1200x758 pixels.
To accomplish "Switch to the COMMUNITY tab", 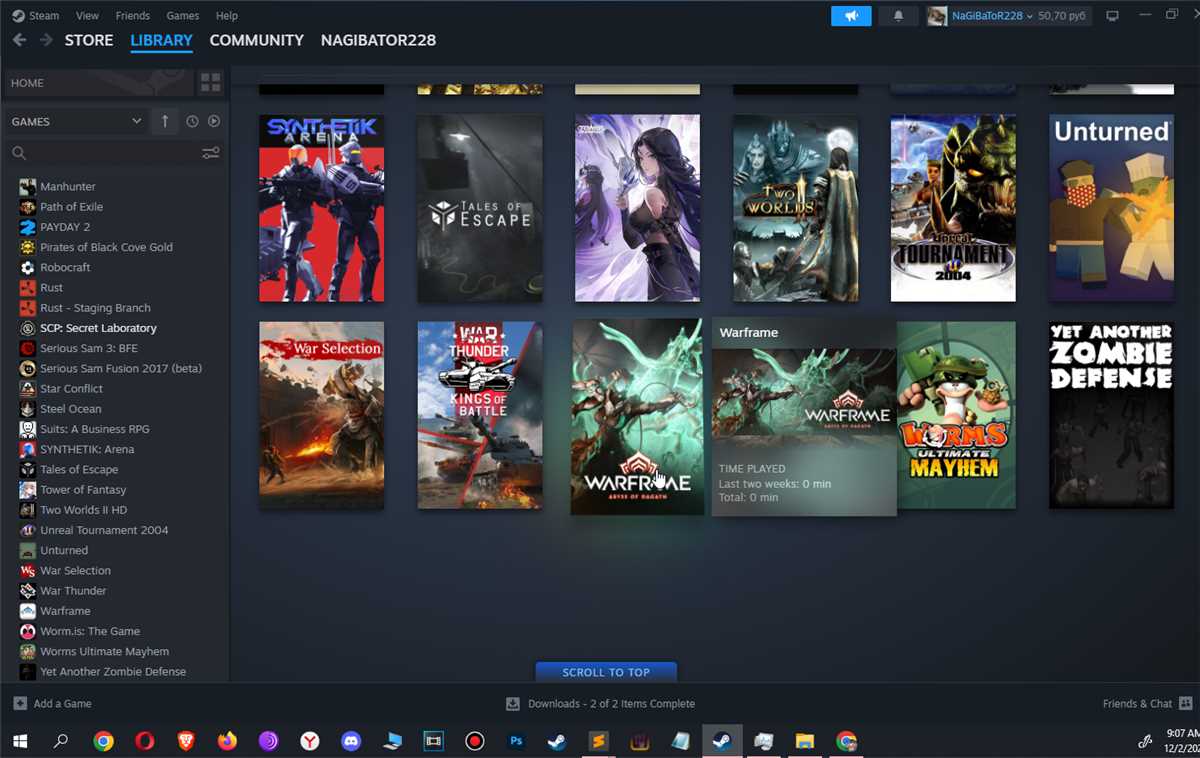I will (x=256, y=40).
